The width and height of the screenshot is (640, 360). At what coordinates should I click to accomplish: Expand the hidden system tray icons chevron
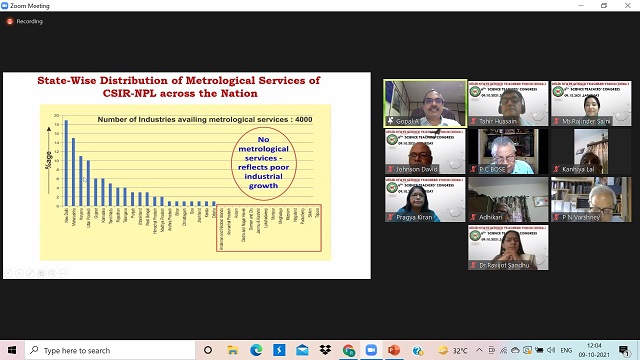coord(479,350)
